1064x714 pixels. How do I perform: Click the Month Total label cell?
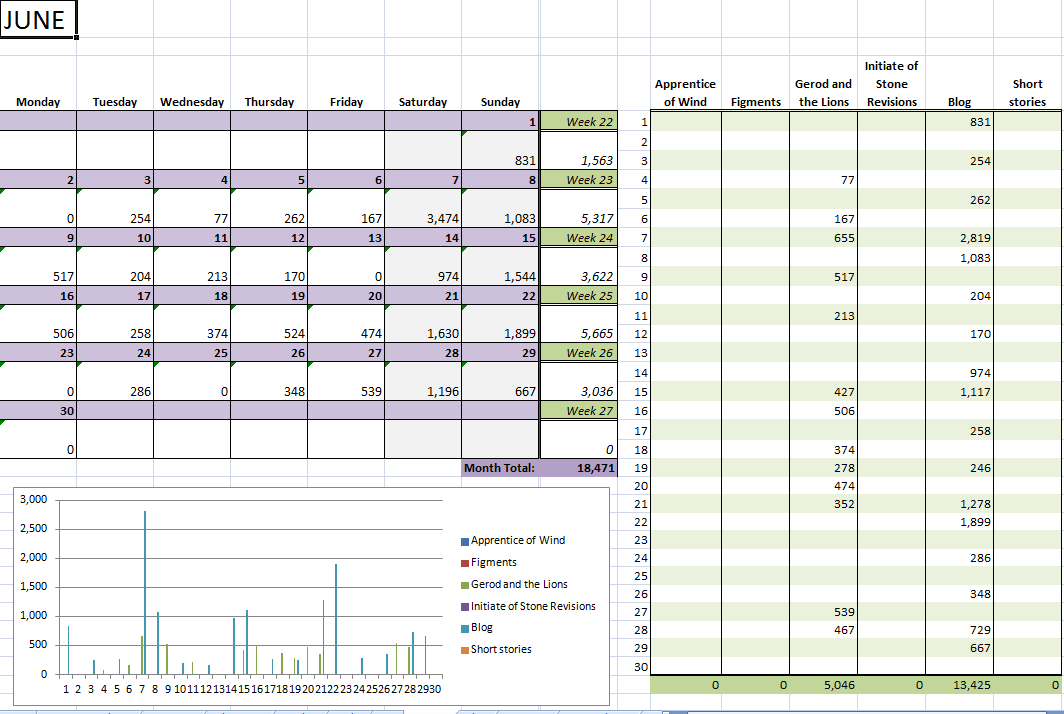click(x=500, y=468)
